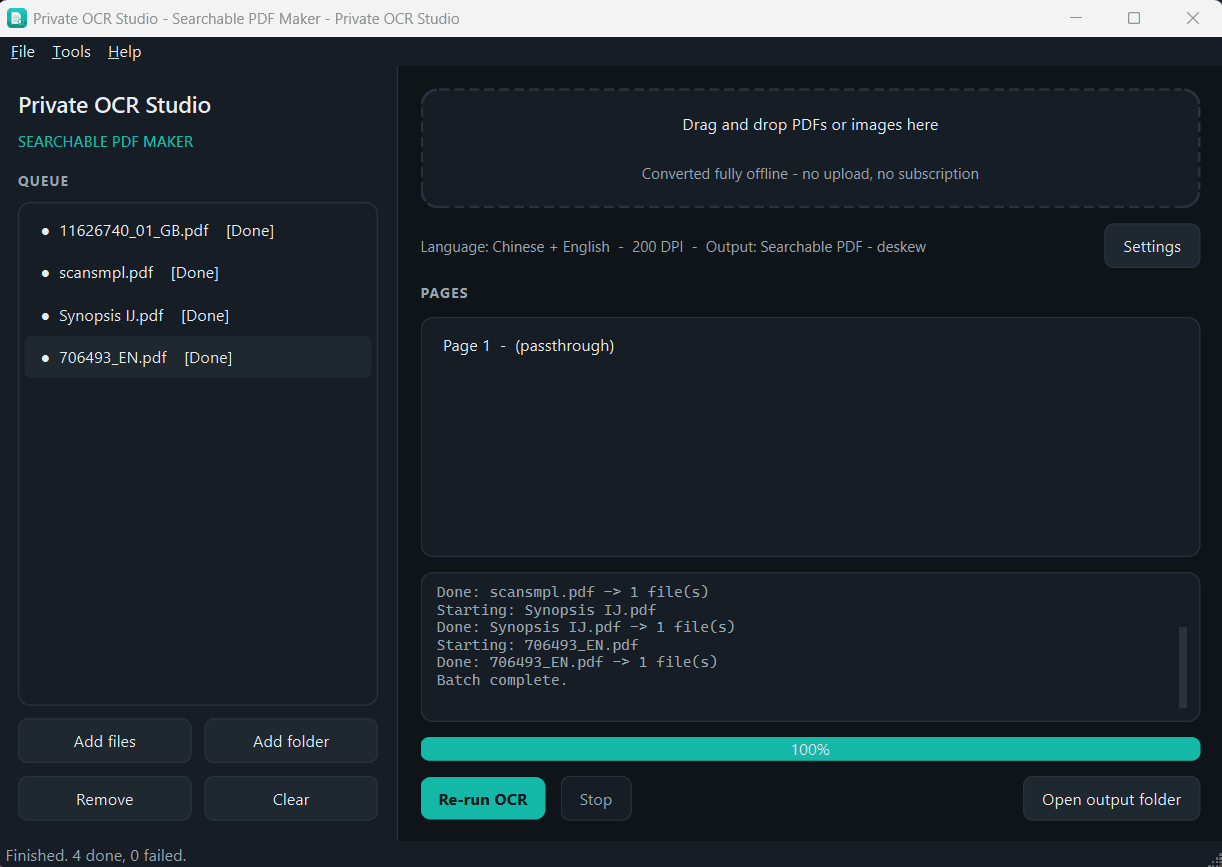Maximize the Private OCR Studio window
1222x867 pixels.
coord(1134,18)
